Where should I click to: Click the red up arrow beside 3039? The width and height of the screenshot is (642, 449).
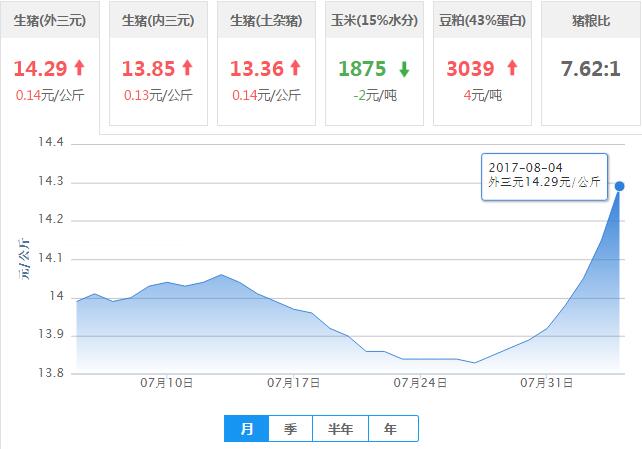coord(512,68)
